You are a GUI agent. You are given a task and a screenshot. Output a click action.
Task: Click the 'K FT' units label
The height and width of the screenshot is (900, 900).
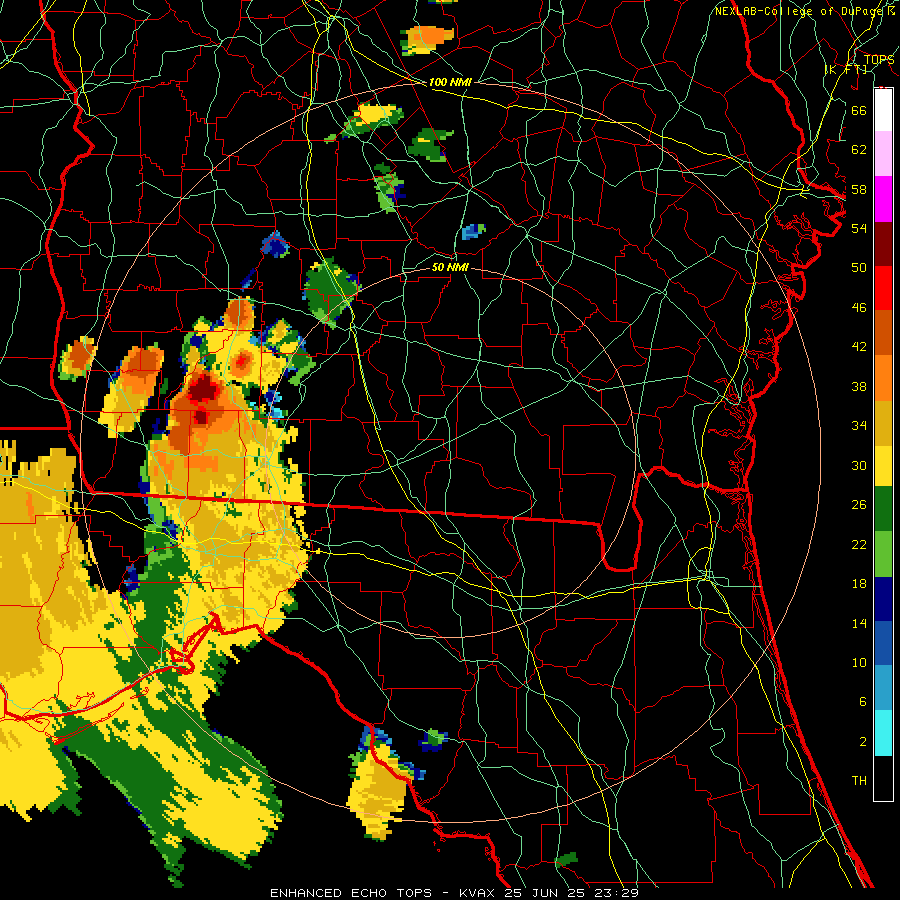point(845,70)
